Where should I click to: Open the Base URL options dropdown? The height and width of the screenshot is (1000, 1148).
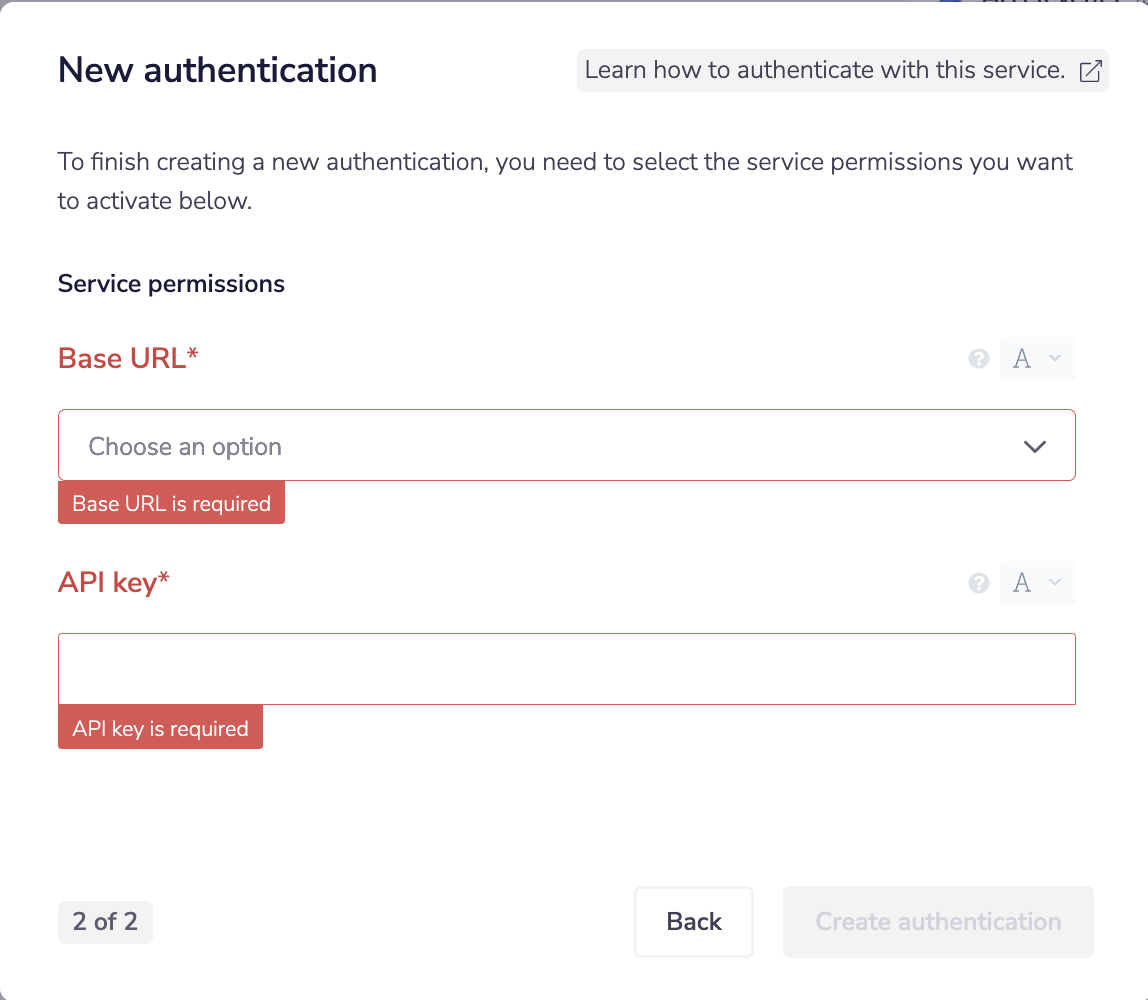566,446
